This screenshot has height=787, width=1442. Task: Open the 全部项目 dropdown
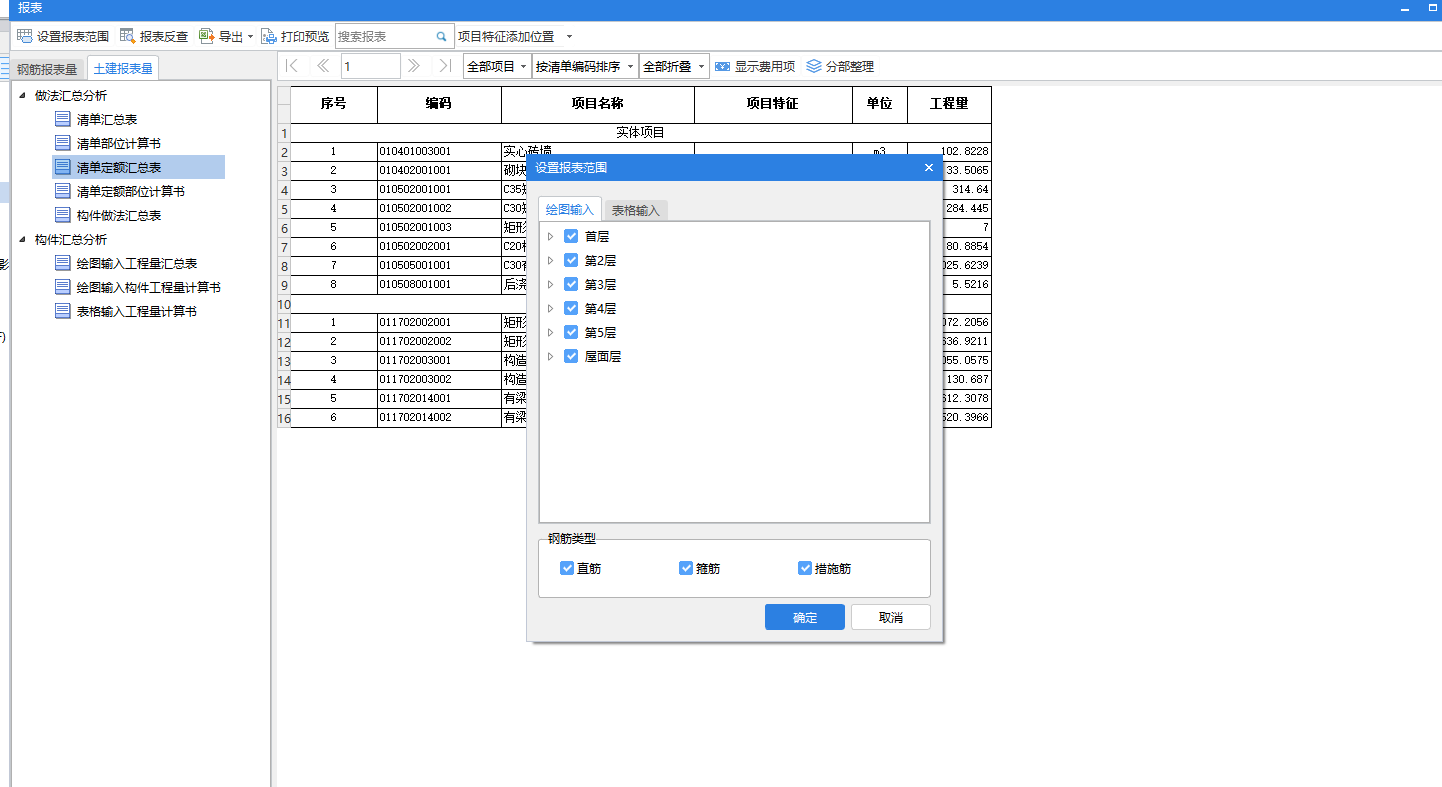497,66
